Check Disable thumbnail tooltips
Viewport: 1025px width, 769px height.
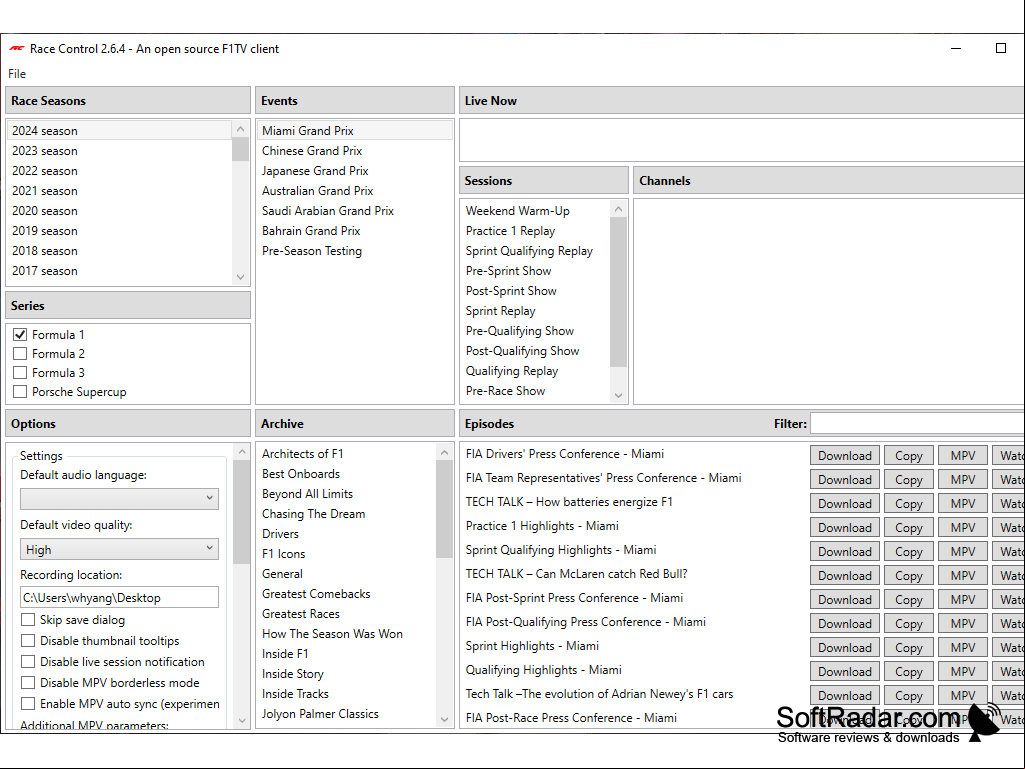point(28,641)
